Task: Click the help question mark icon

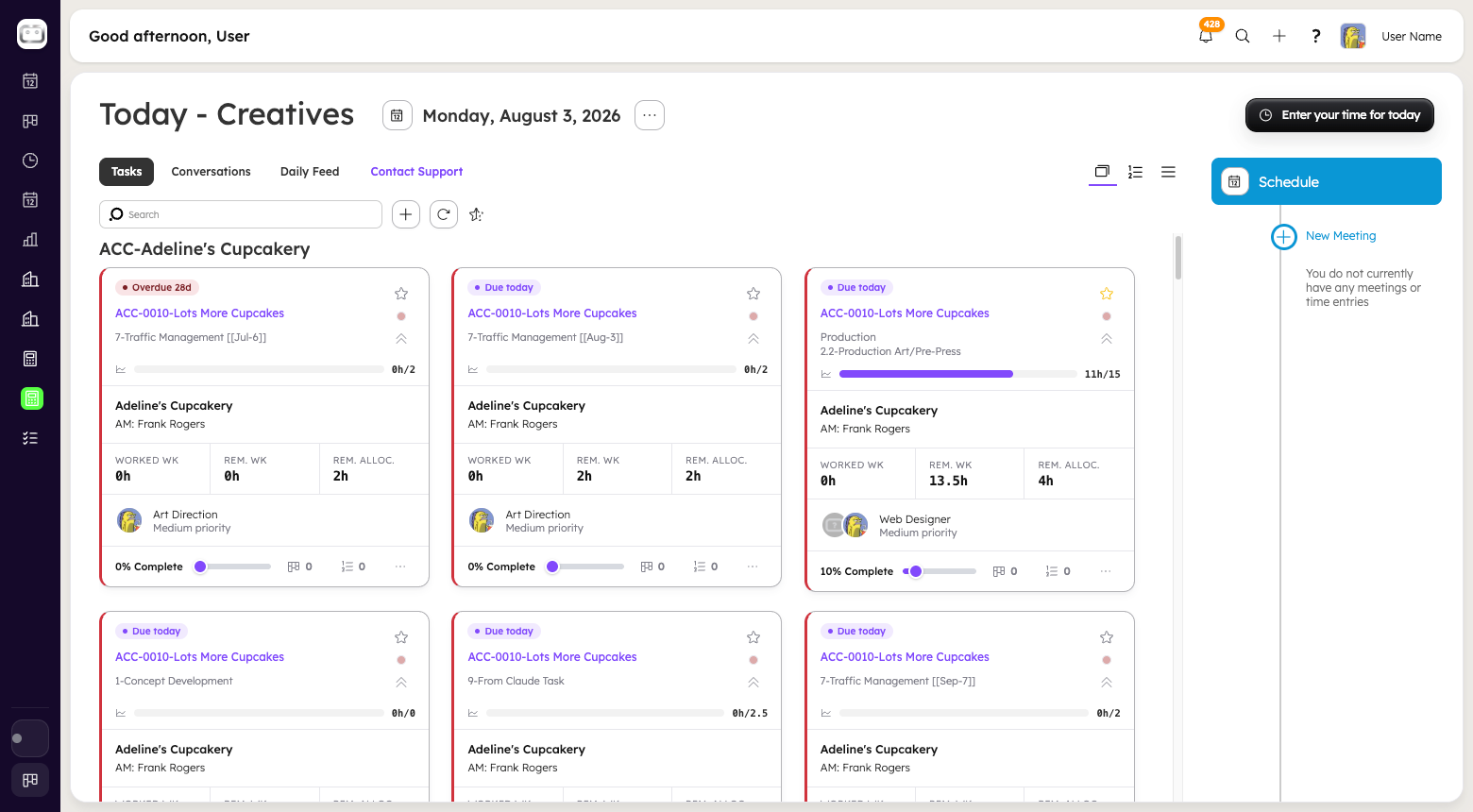Action: pos(1315,36)
